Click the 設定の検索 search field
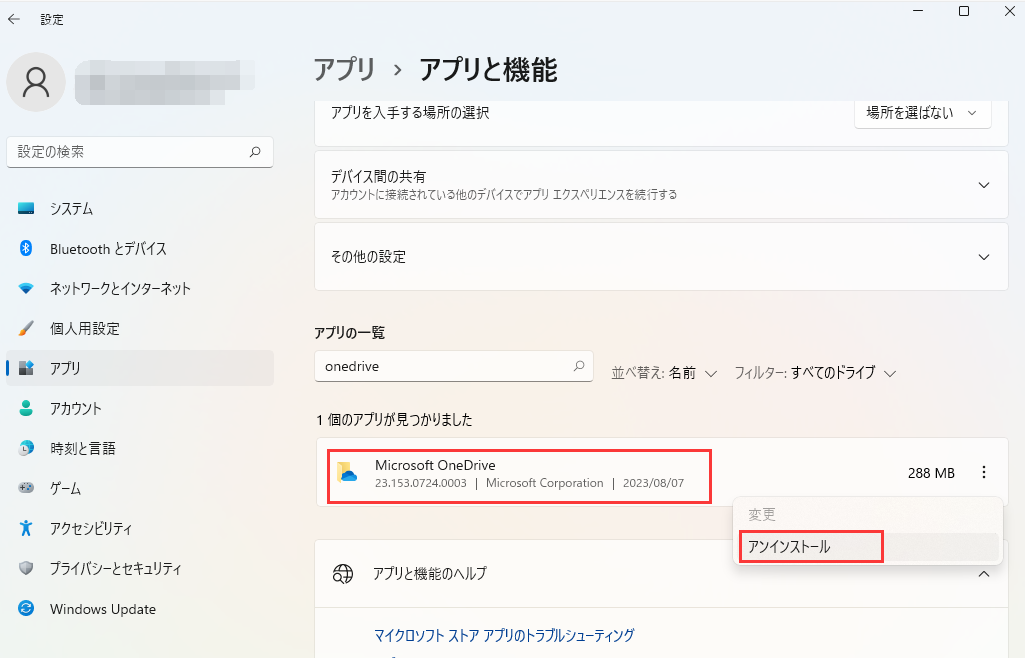 coord(140,152)
